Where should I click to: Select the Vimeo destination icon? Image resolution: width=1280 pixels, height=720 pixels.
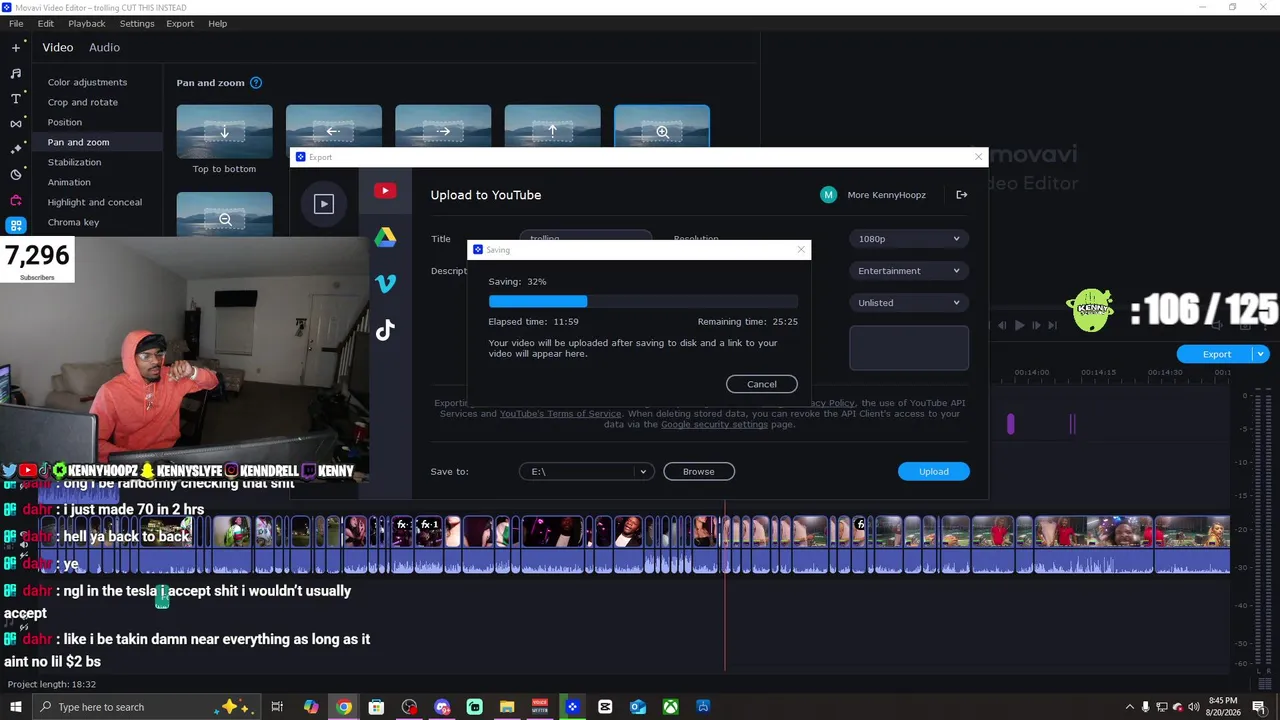385,284
